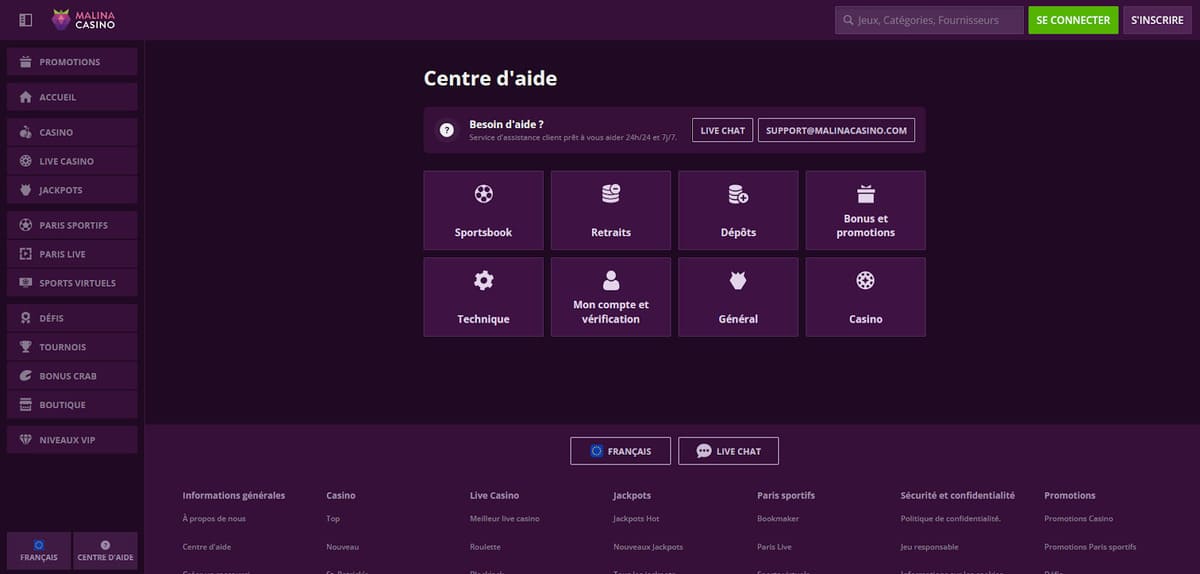Open the Technique gear help category
This screenshot has width=1200, height=574.
point(483,297)
